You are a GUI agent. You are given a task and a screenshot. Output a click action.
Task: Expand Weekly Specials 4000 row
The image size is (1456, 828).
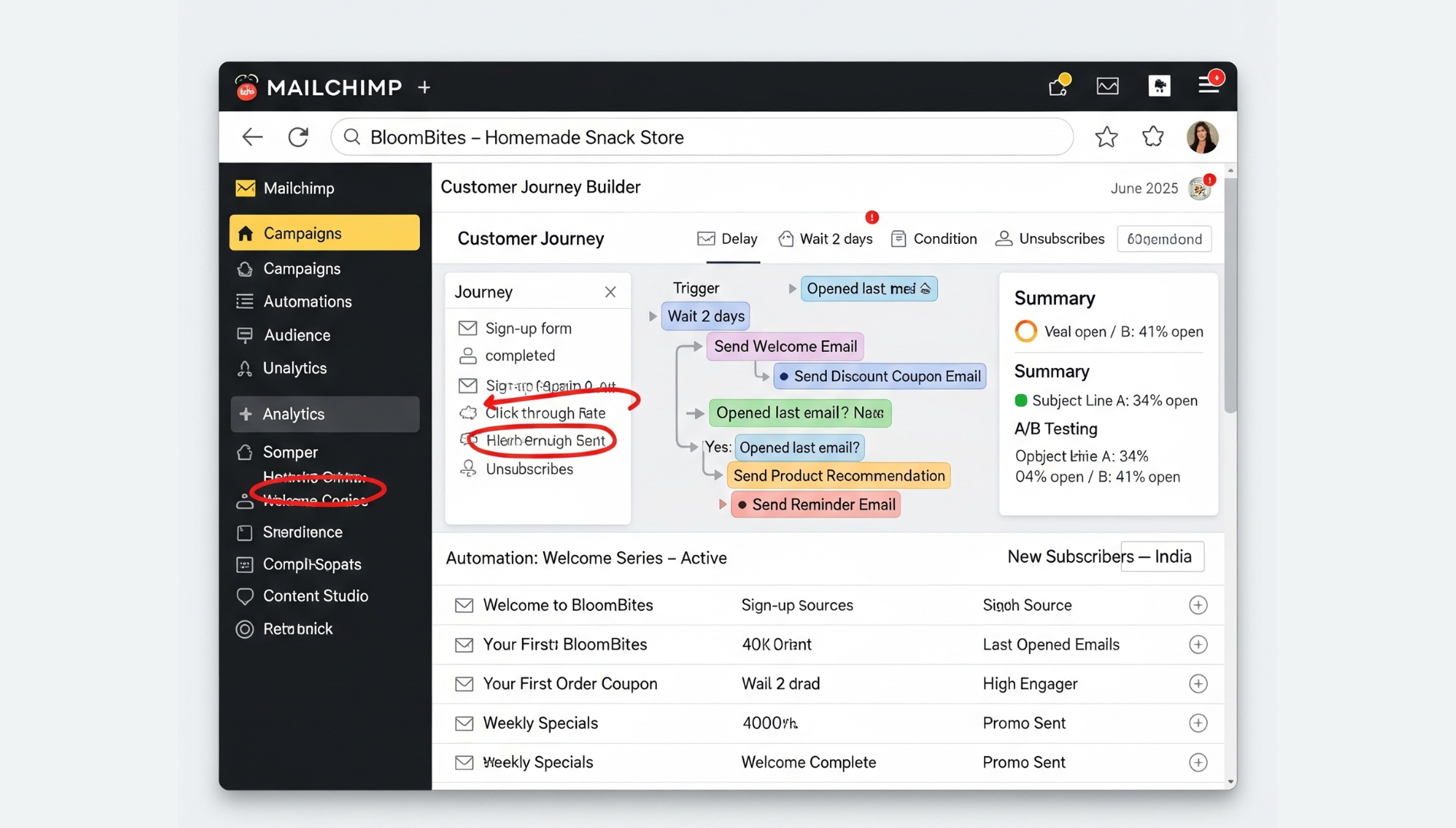pyautogui.click(x=1198, y=724)
